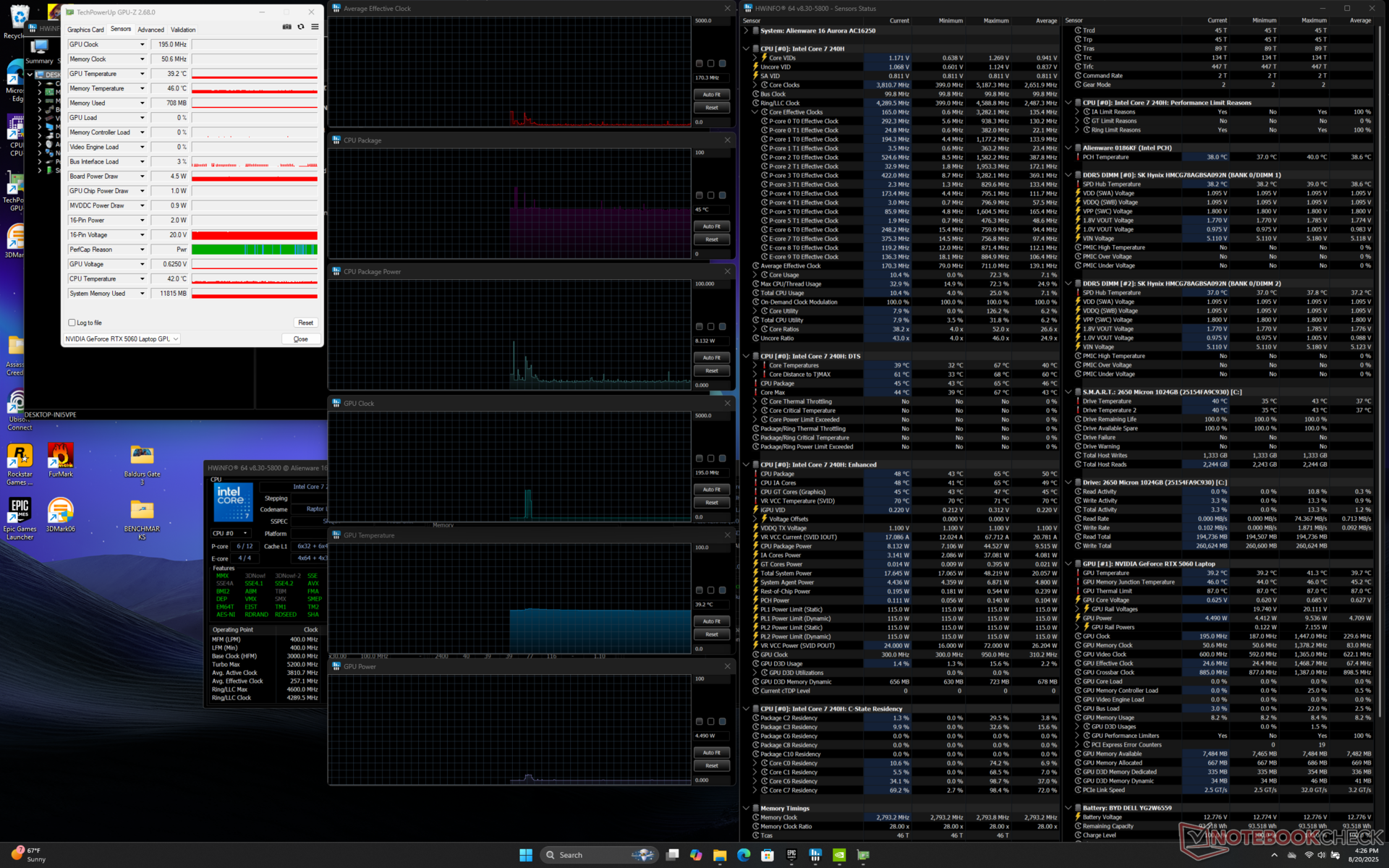Switch to the Graphics Card tab
The image size is (1389, 868).
(85, 30)
